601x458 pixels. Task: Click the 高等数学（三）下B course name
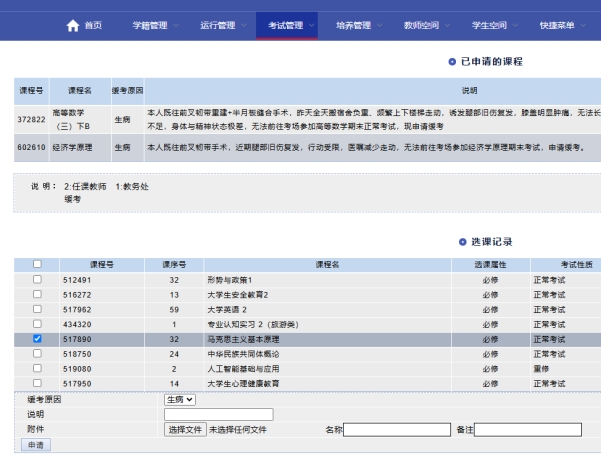pos(71,119)
